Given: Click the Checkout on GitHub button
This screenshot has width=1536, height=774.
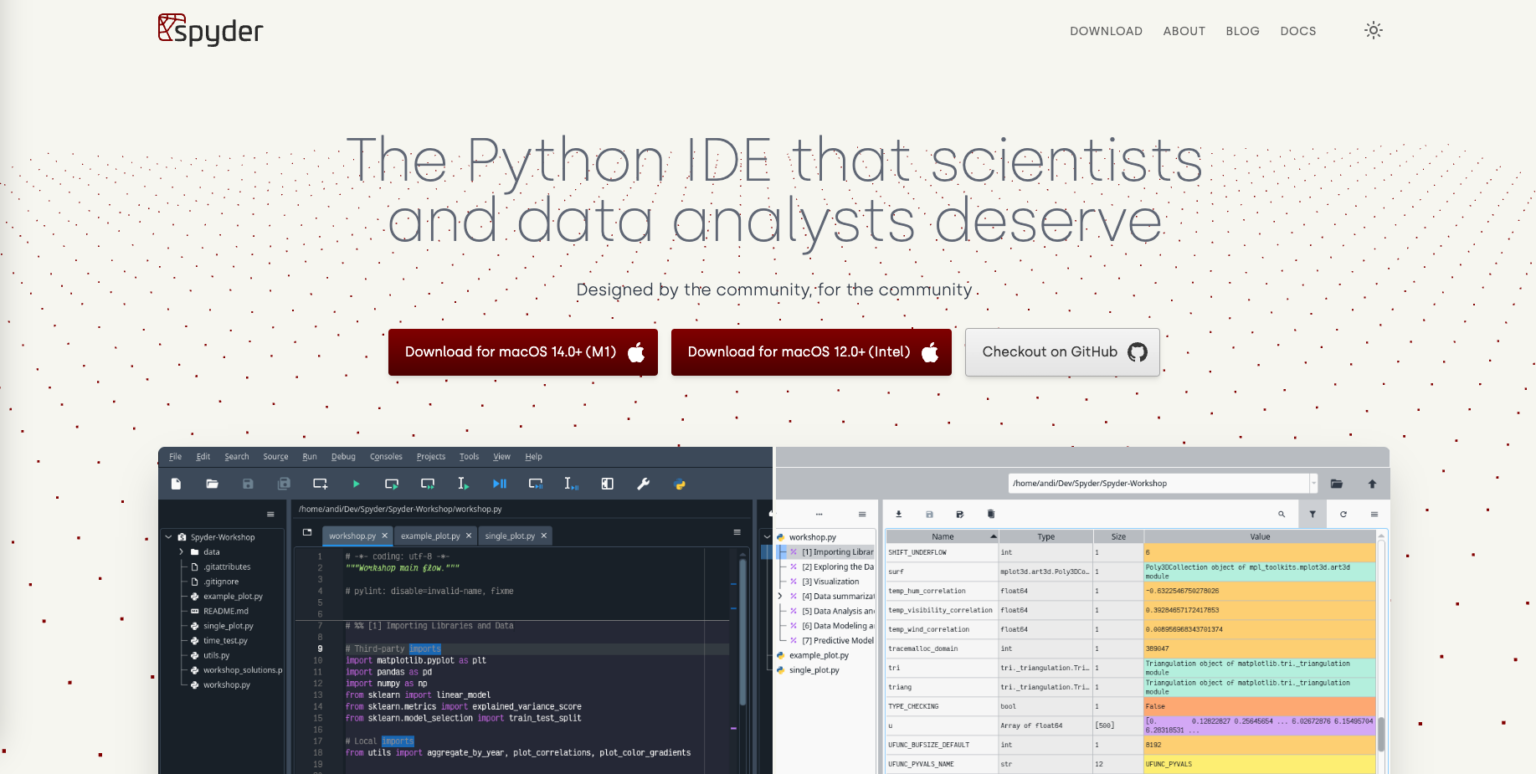Looking at the screenshot, I should (x=1062, y=352).
